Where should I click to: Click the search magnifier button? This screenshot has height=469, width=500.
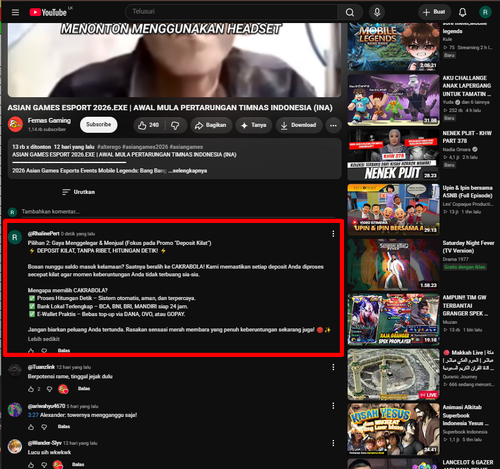[x=350, y=12]
